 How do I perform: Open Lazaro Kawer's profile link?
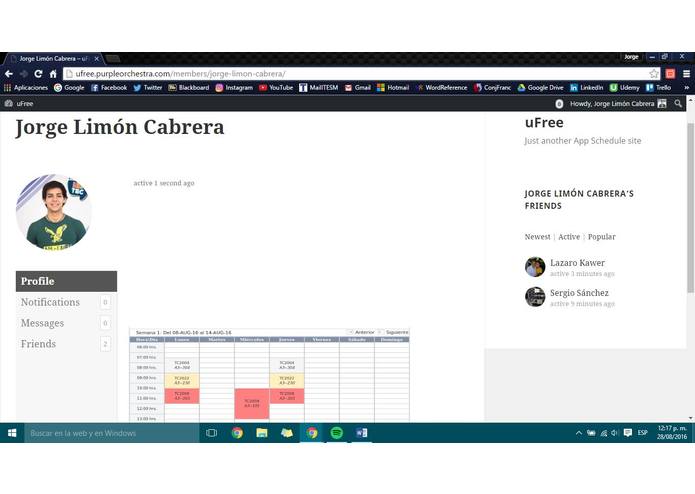click(577, 263)
